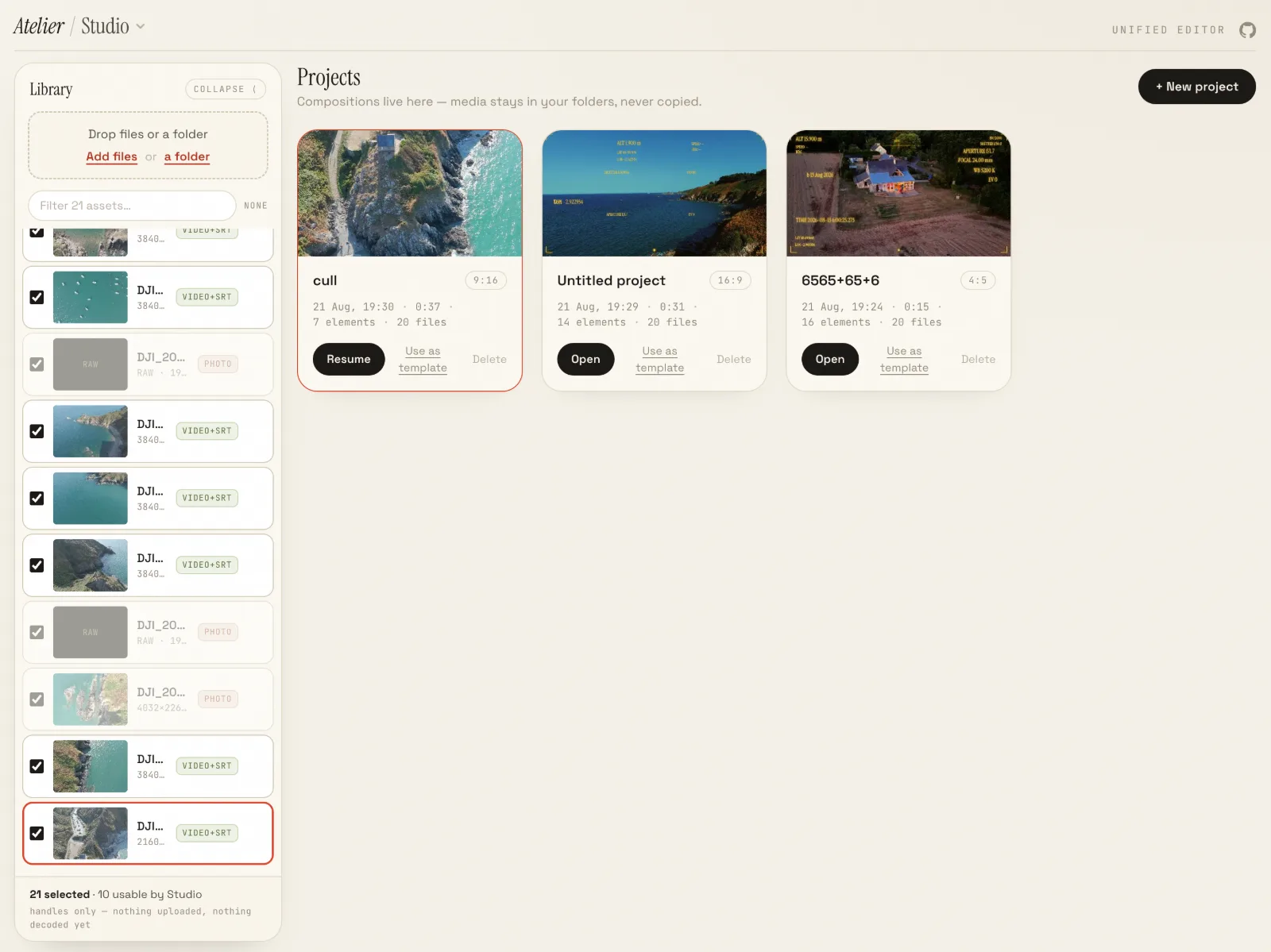This screenshot has width=1271, height=952.
Task: Delete the Untitled project
Action: (x=734, y=359)
